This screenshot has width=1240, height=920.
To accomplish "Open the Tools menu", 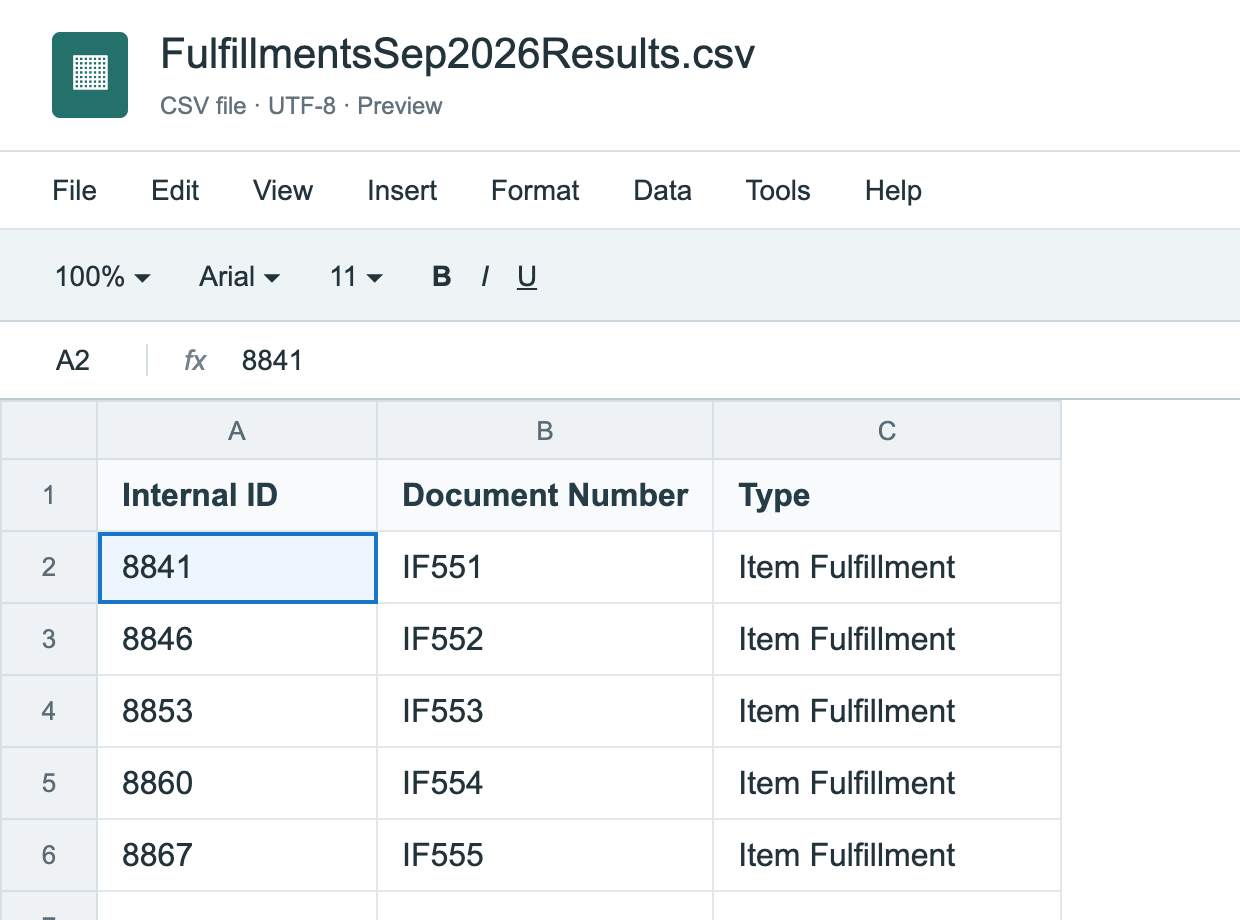I will pos(778,190).
